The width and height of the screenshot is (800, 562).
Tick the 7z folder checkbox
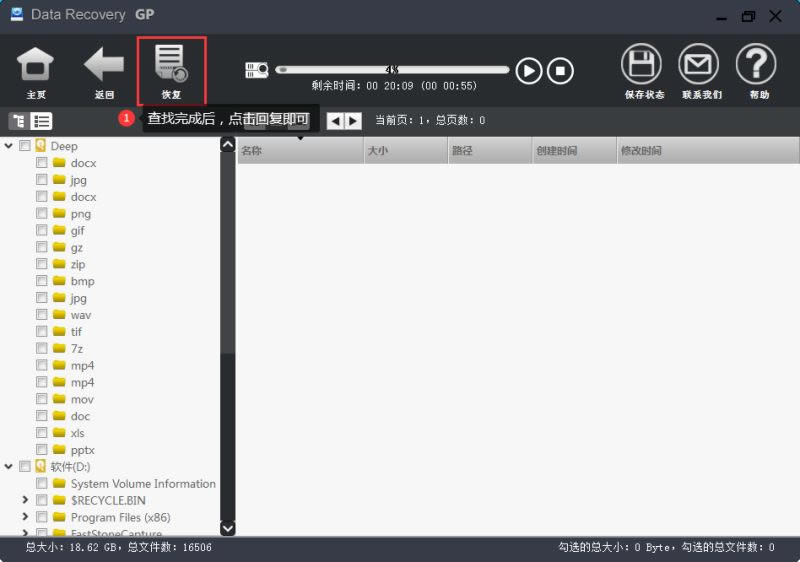42,348
